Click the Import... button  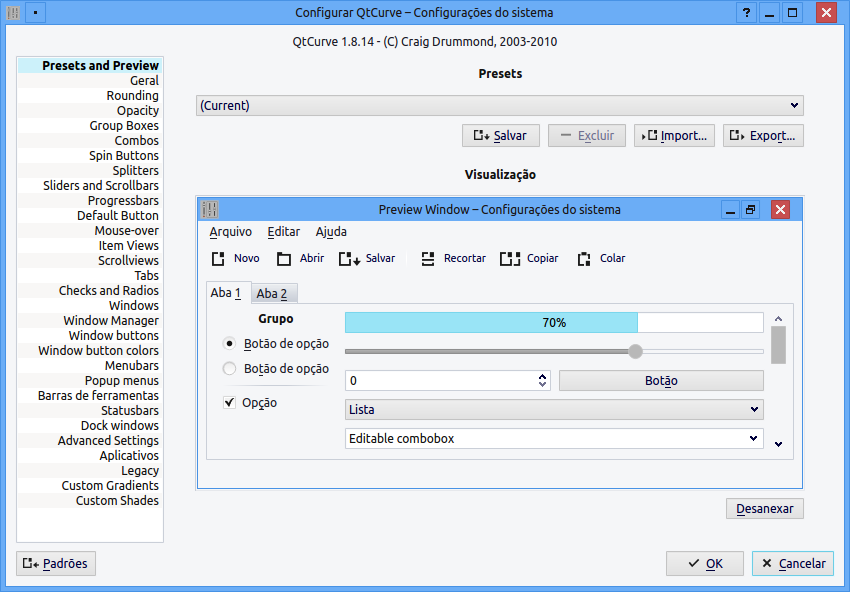click(674, 136)
